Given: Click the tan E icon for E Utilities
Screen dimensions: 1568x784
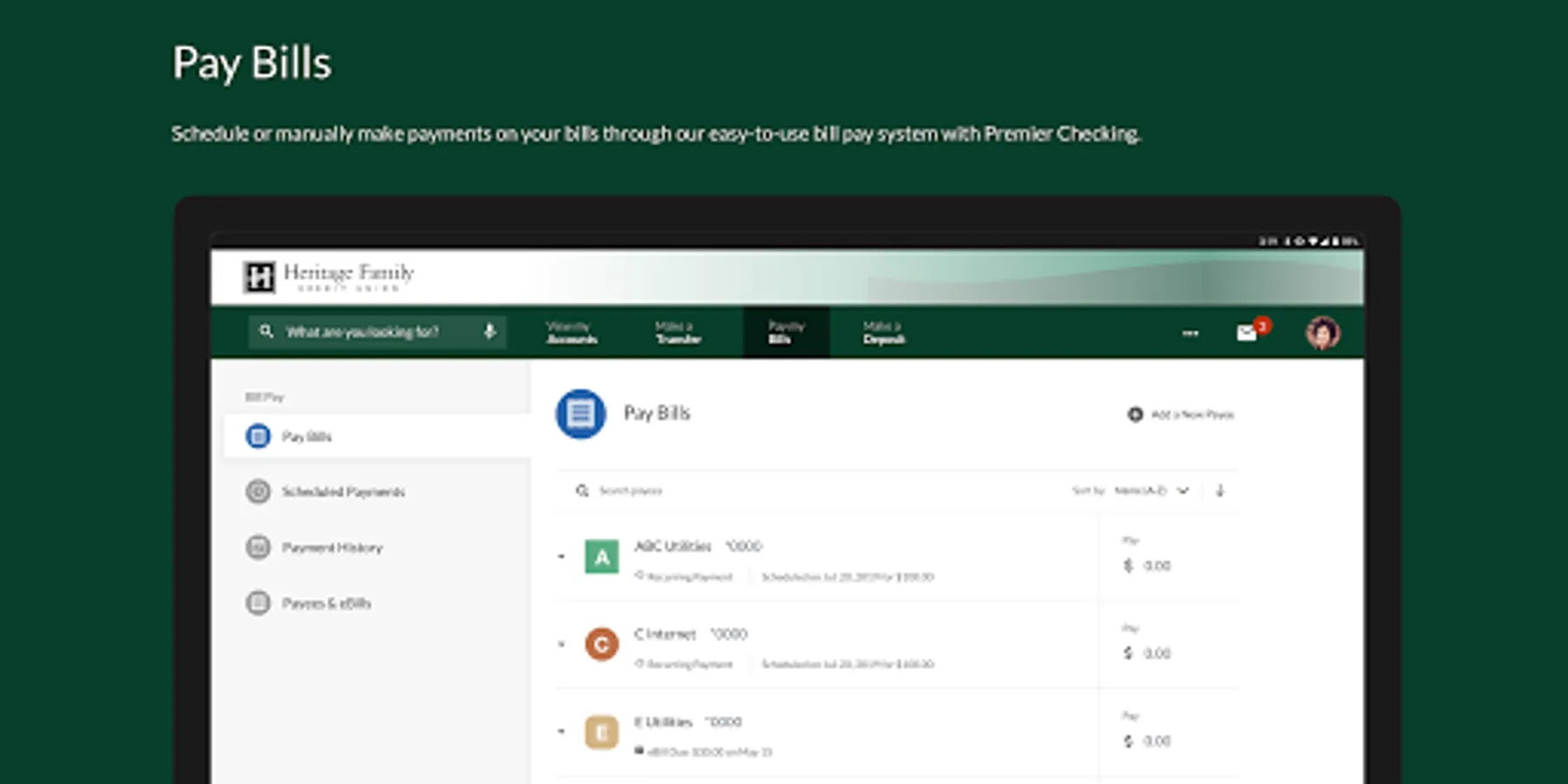Looking at the screenshot, I should pyautogui.click(x=601, y=733).
